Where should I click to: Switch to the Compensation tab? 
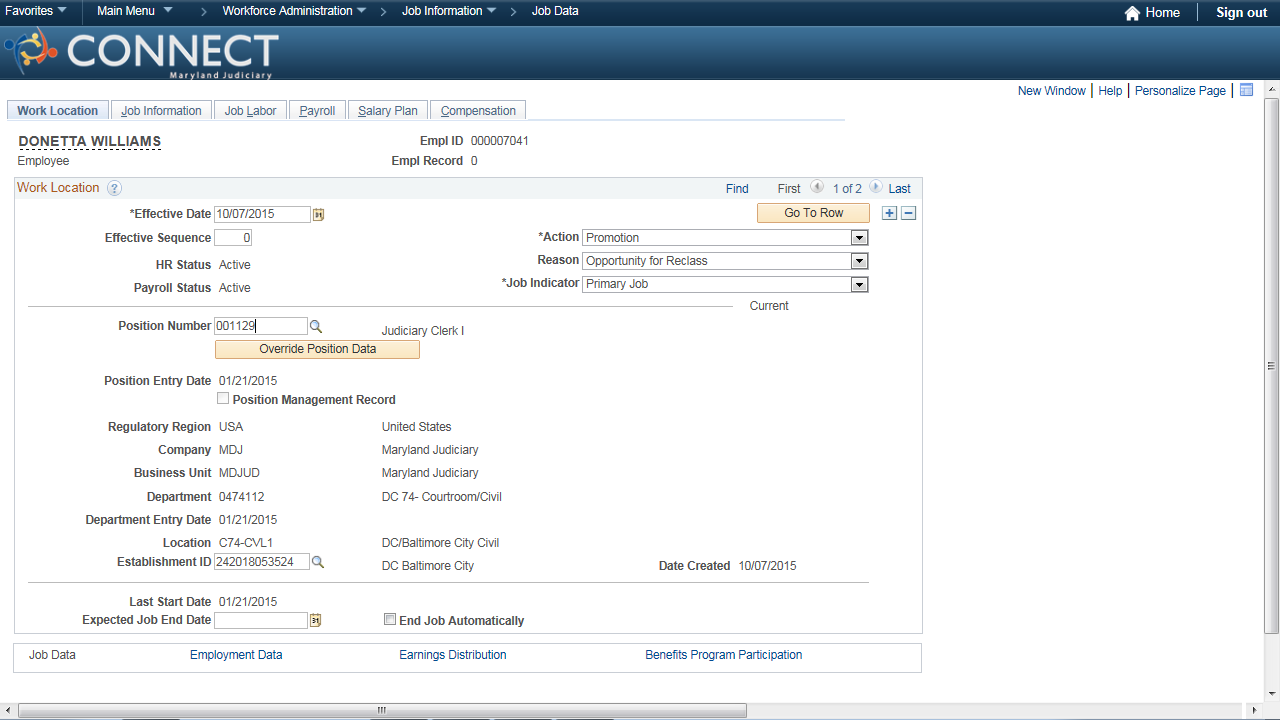[x=478, y=111]
